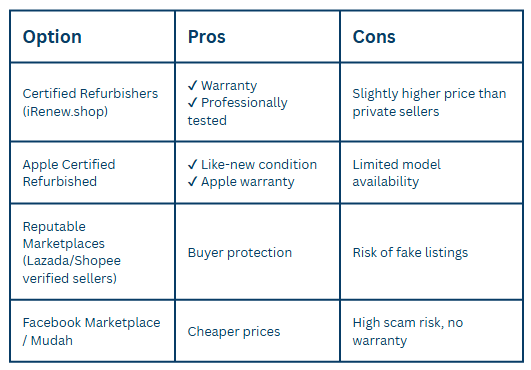531x370 pixels.
Task: Click Slightly higher price than private sellers
Action: point(429,102)
